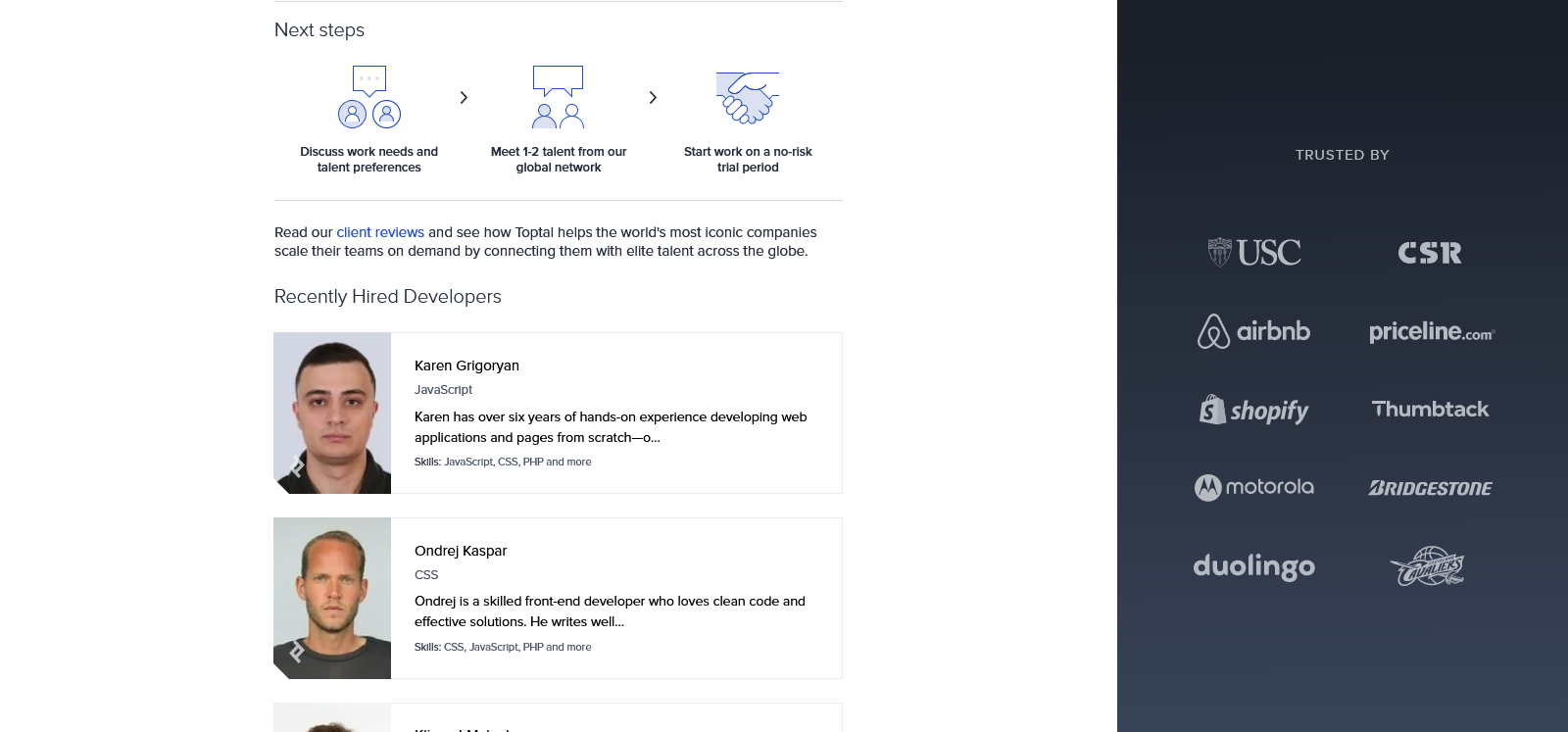Click the Thumbtack logo

pos(1430,410)
